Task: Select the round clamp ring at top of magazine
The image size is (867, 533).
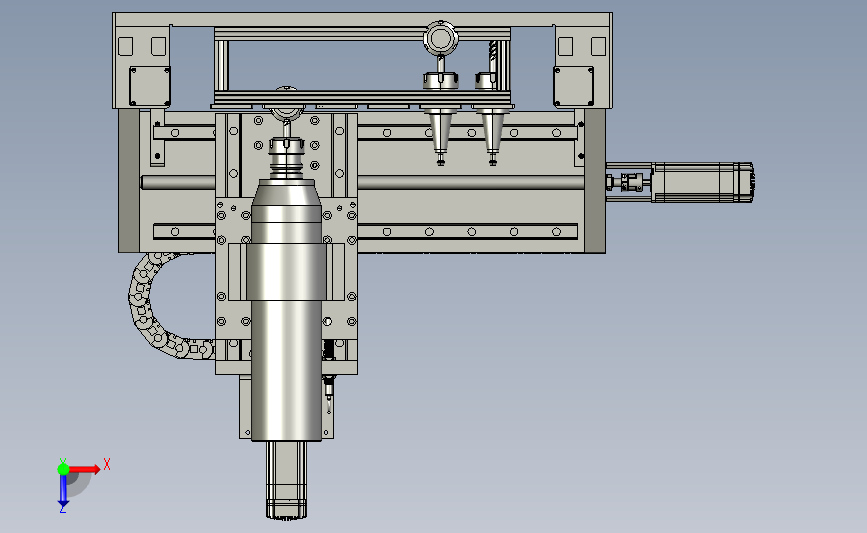Action: tap(441, 39)
